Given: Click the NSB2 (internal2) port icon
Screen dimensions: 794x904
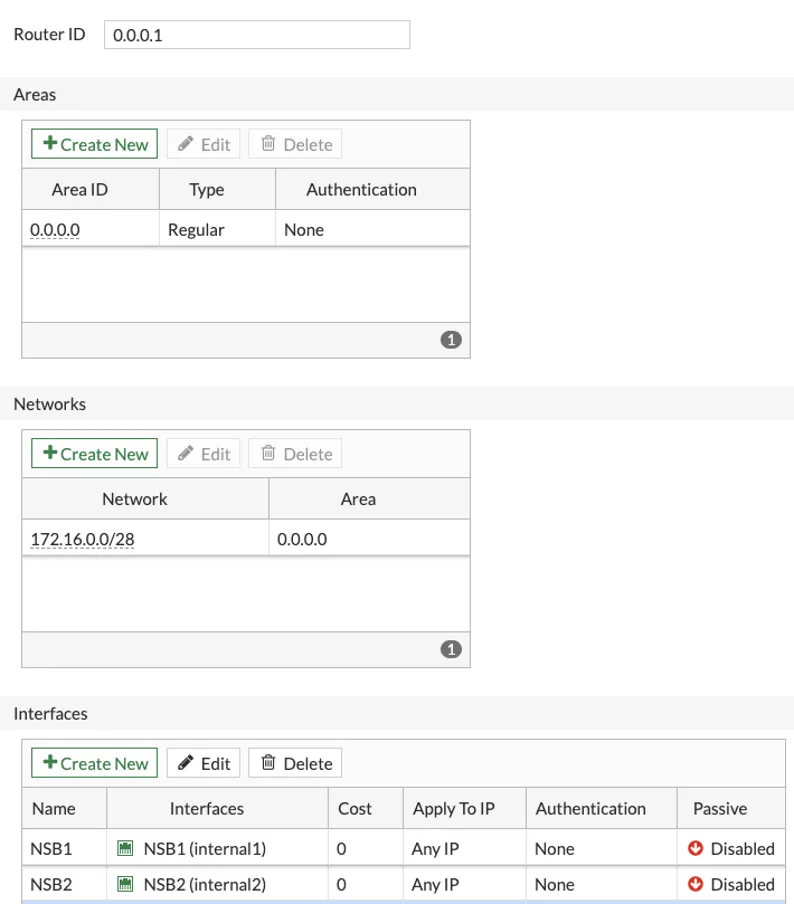Looking at the screenshot, I should (x=125, y=884).
